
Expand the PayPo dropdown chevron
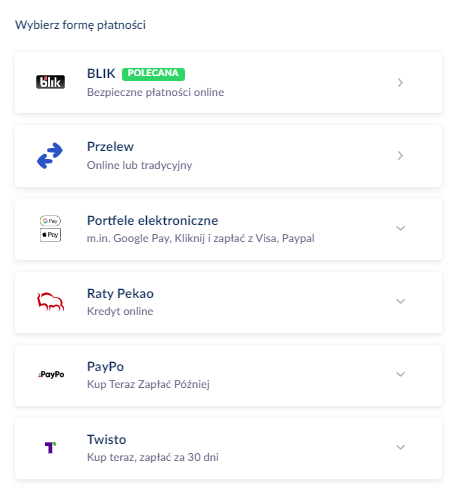pos(400,374)
